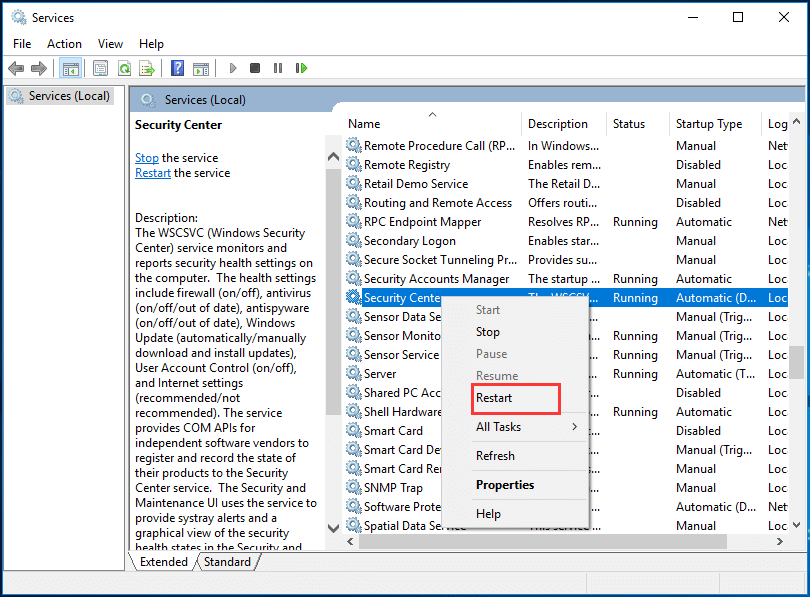Click gear icon of Smart Card service
This screenshot has width=810, height=597.
click(353, 431)
